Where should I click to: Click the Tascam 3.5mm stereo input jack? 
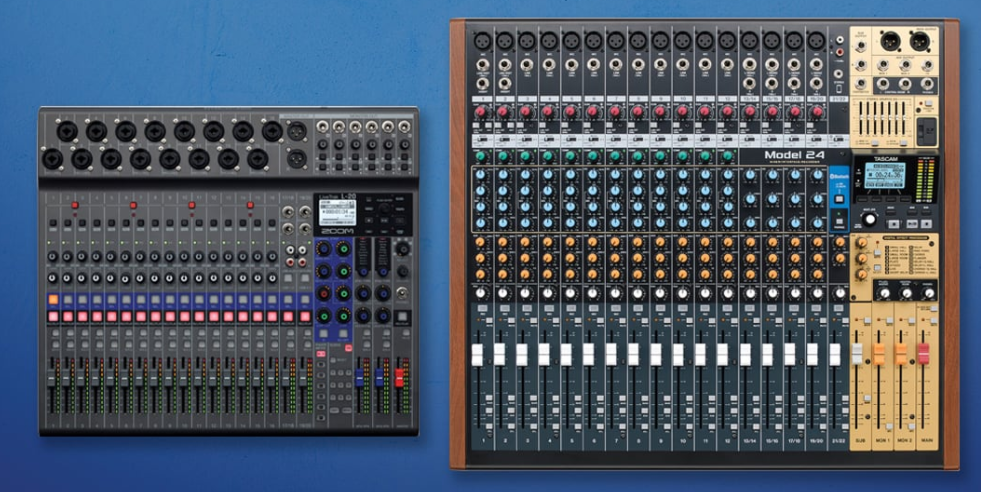tap(840, 74)
